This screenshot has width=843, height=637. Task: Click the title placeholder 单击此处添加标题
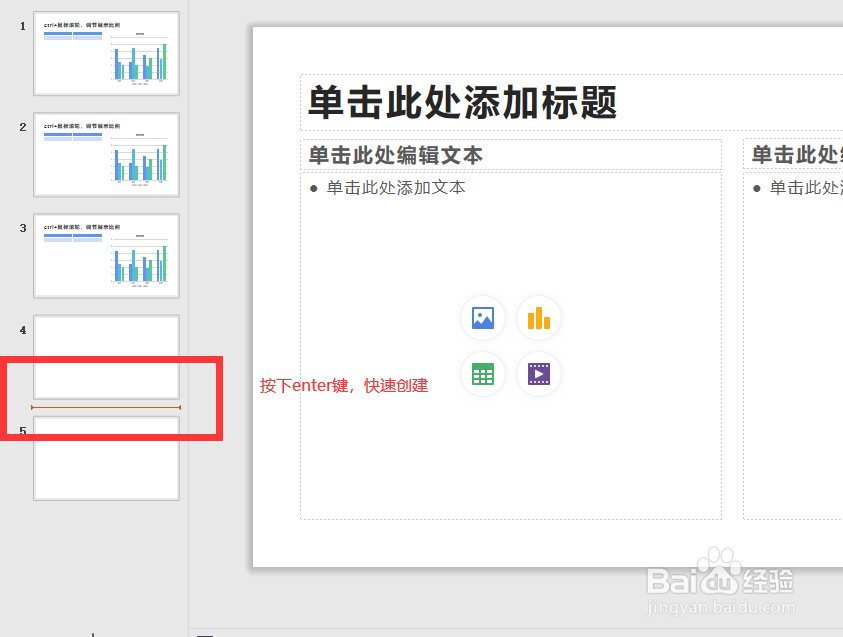(571, 103)
